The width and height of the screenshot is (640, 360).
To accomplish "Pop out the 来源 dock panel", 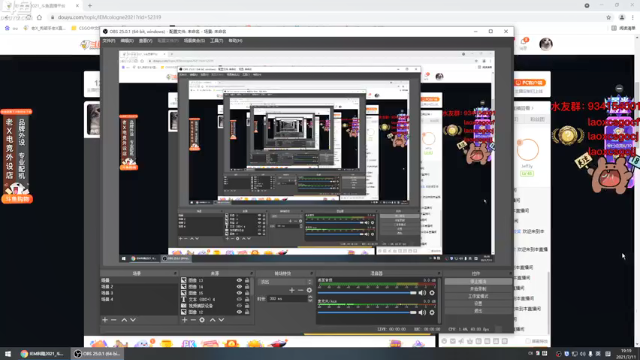I will coord(251,273).
